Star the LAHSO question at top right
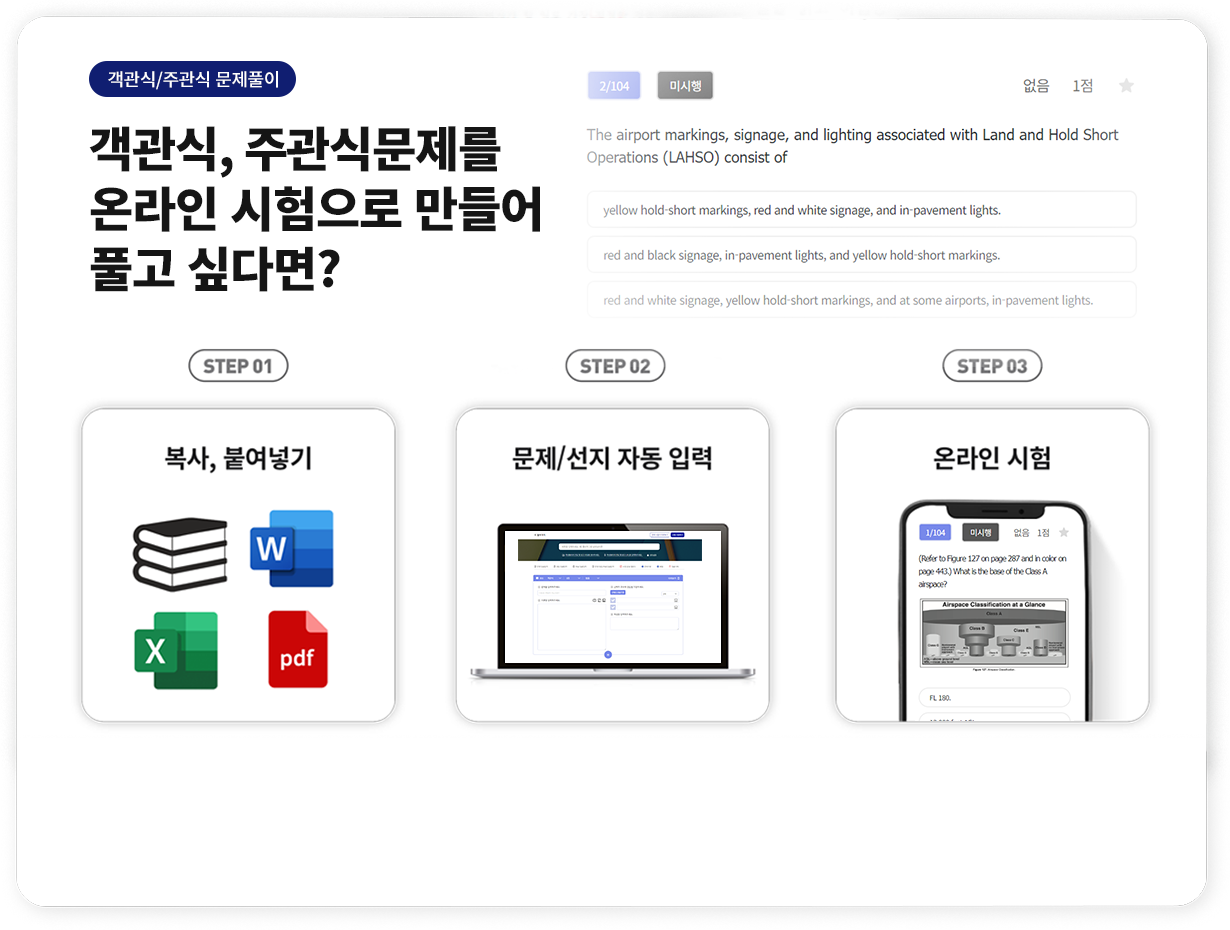The width and height of the screenshot is (1230, 930). [x=1126, y=86]
